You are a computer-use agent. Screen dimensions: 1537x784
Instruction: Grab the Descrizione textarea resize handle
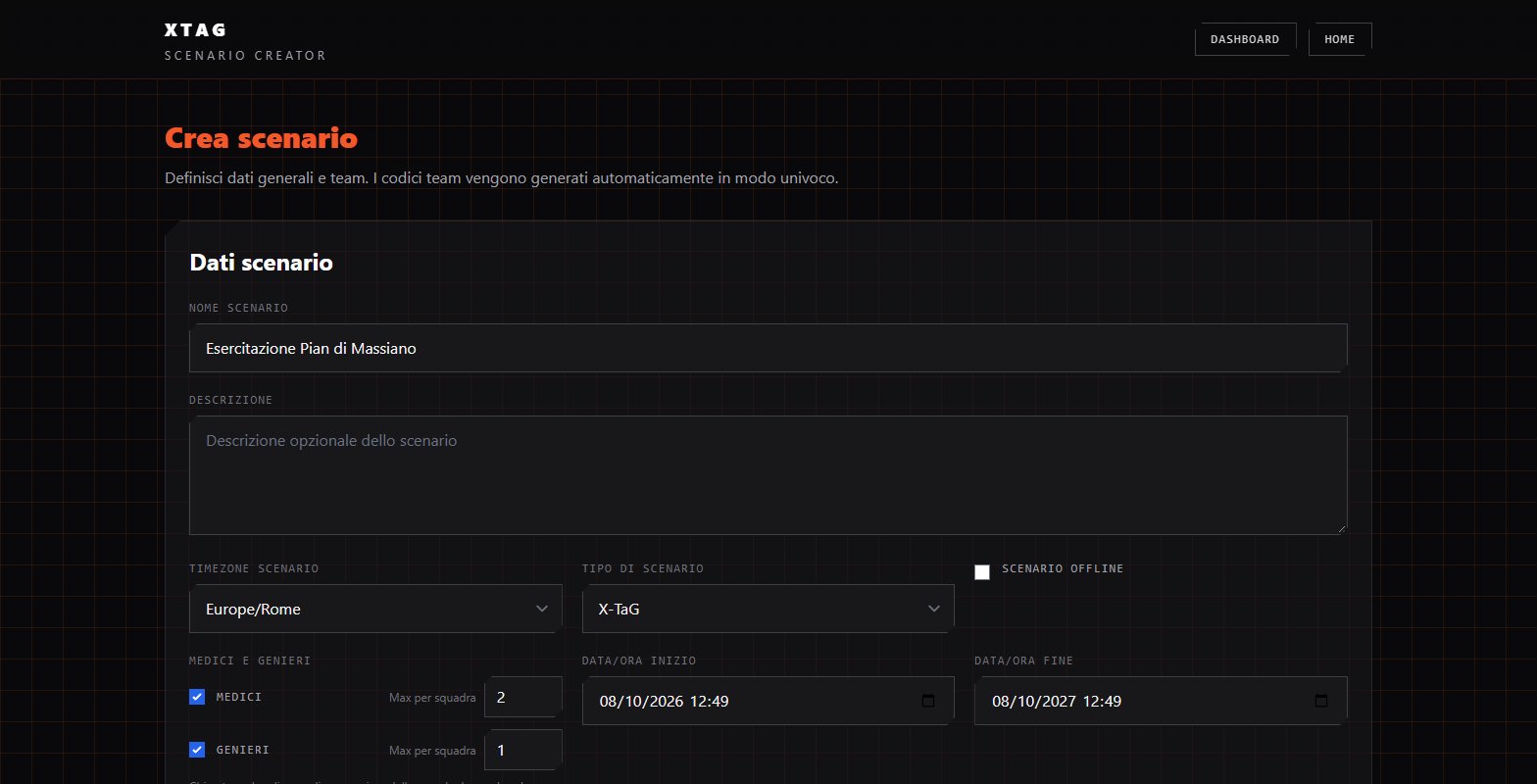[x=1341, y=528]
